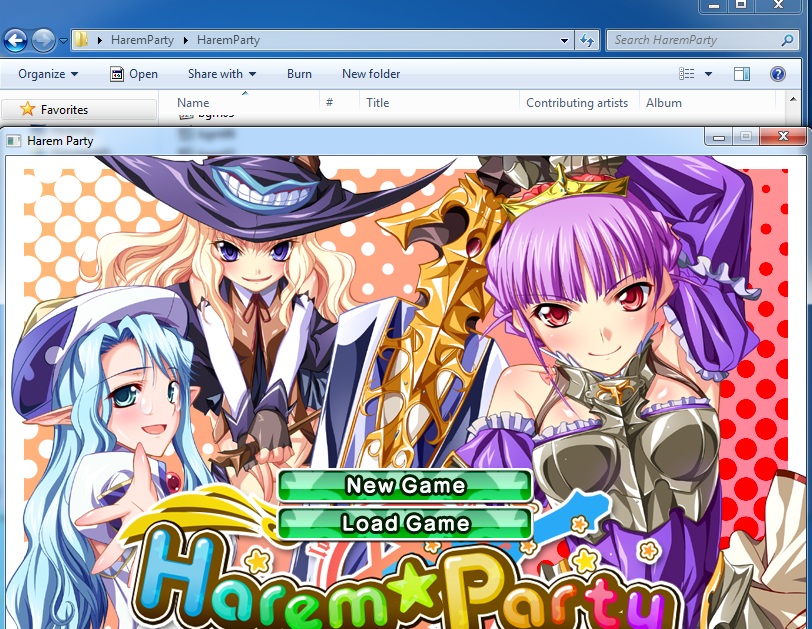The width and height of the screenshot is (812, 629).
Task: Click New folder in the toolbar
Action: [x=370, y=74]
